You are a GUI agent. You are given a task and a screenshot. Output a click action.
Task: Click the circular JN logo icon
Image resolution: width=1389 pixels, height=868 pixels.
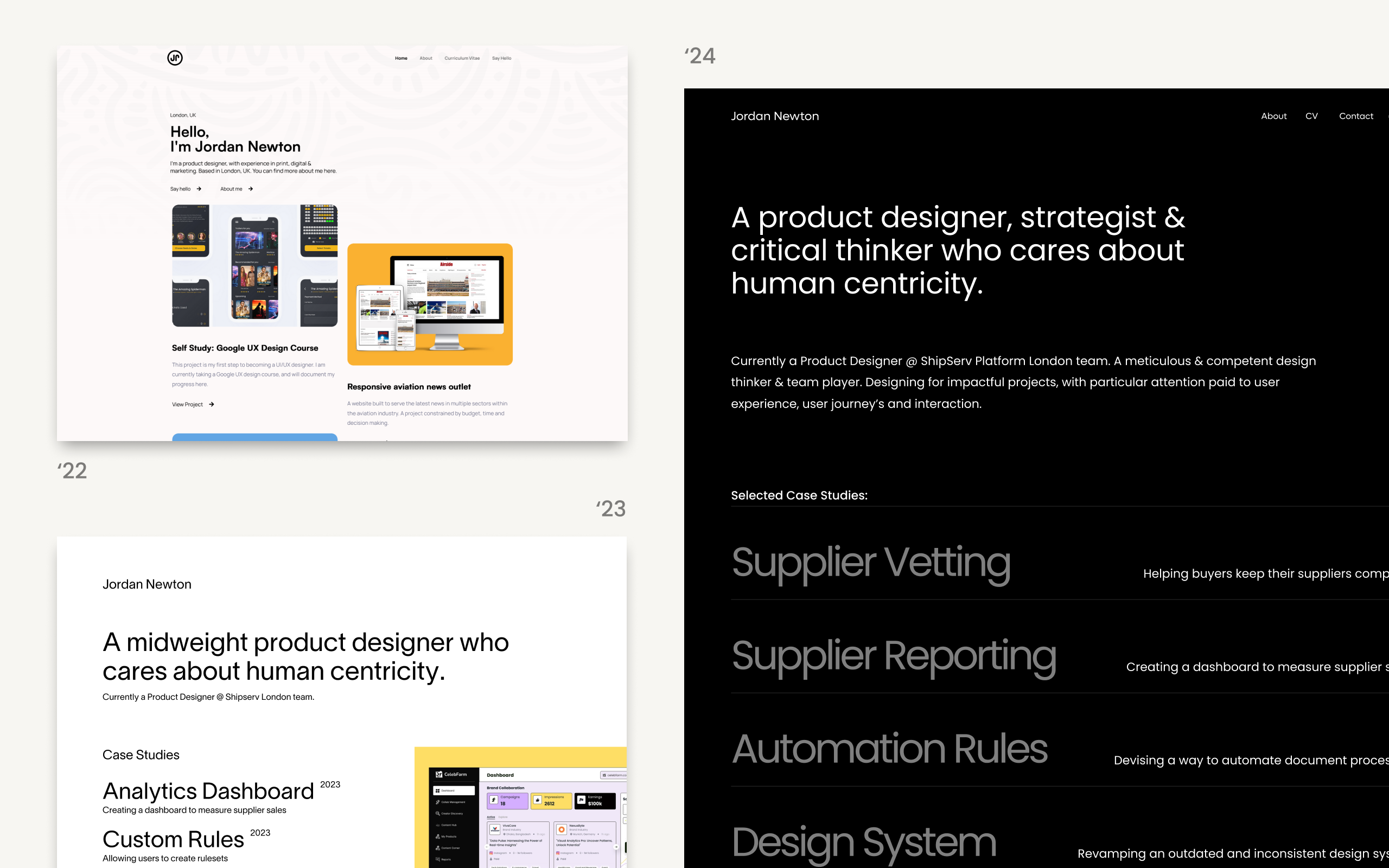(175, 58)
